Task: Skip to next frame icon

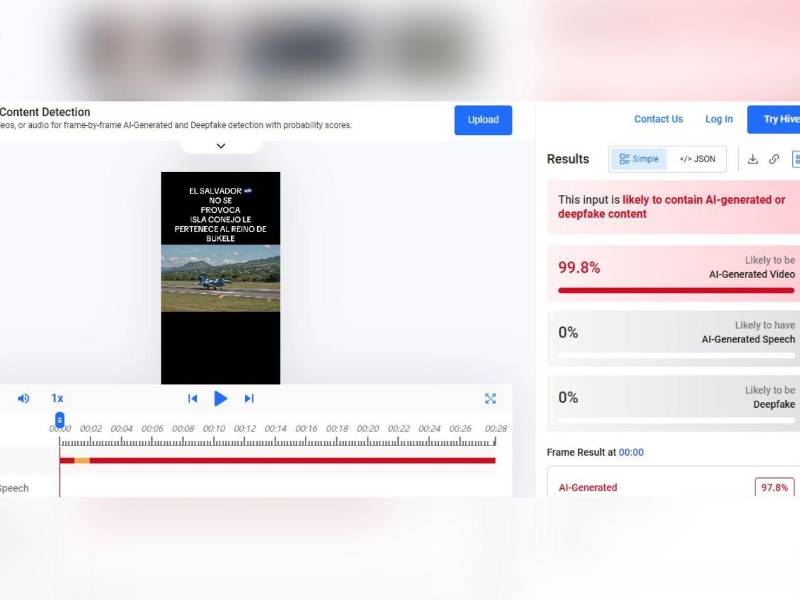Action: click(249, 398)
